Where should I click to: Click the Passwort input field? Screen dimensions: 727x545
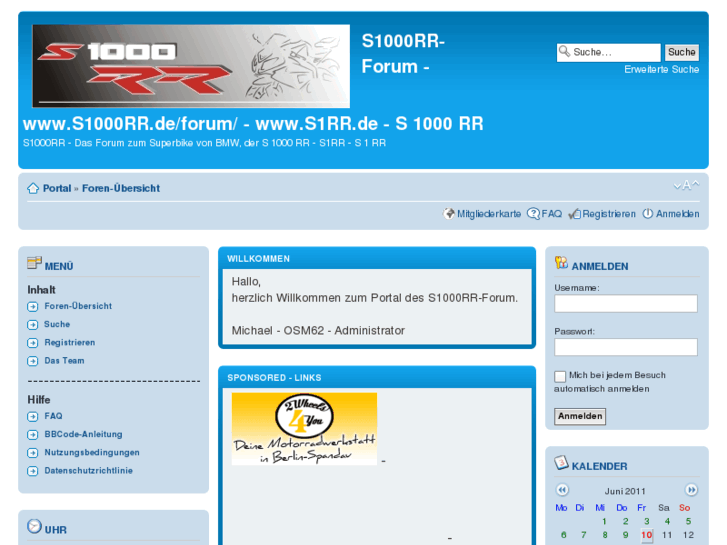(626, 347)
